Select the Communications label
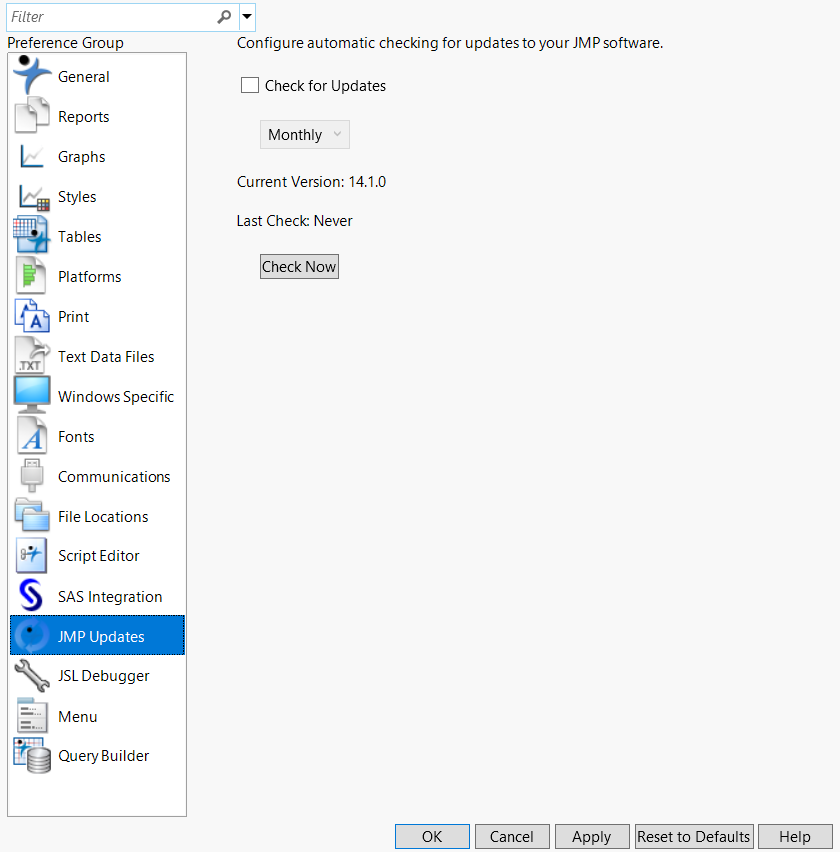Image resolution: width=840 pixels, height=852 pixels. [x=114, y=477]
